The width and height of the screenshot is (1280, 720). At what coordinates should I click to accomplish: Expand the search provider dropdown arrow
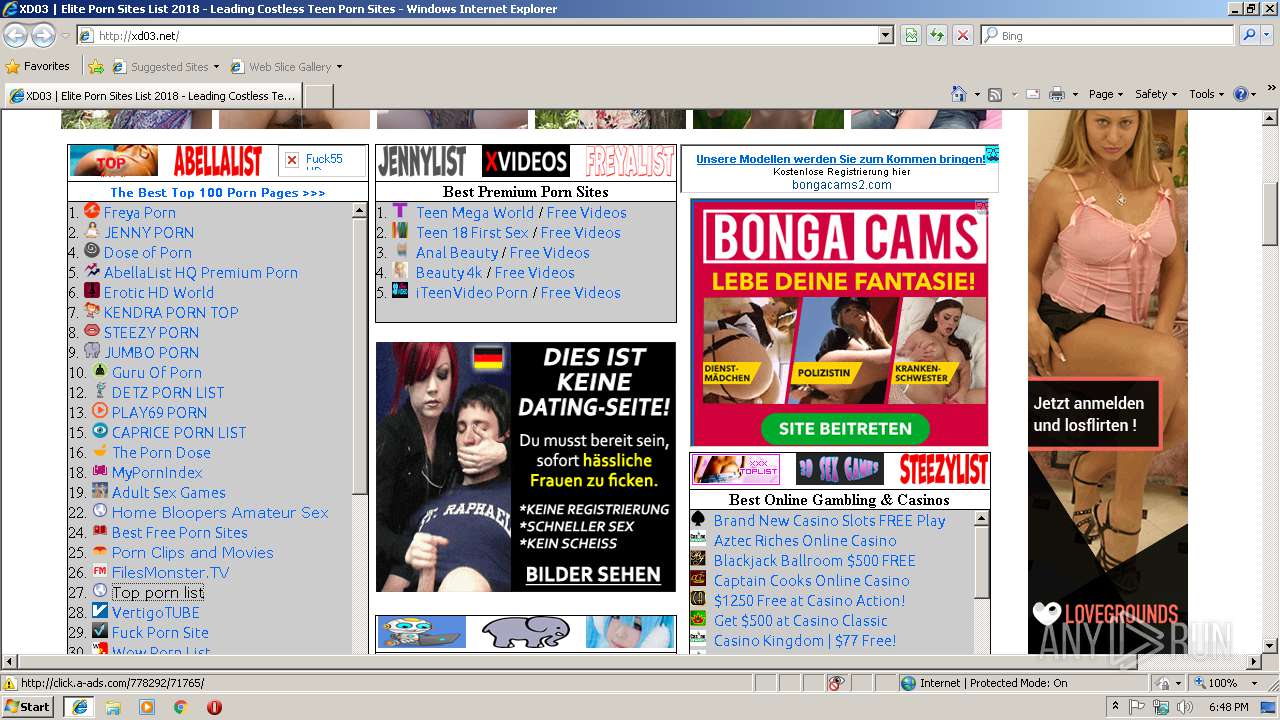1267,35
